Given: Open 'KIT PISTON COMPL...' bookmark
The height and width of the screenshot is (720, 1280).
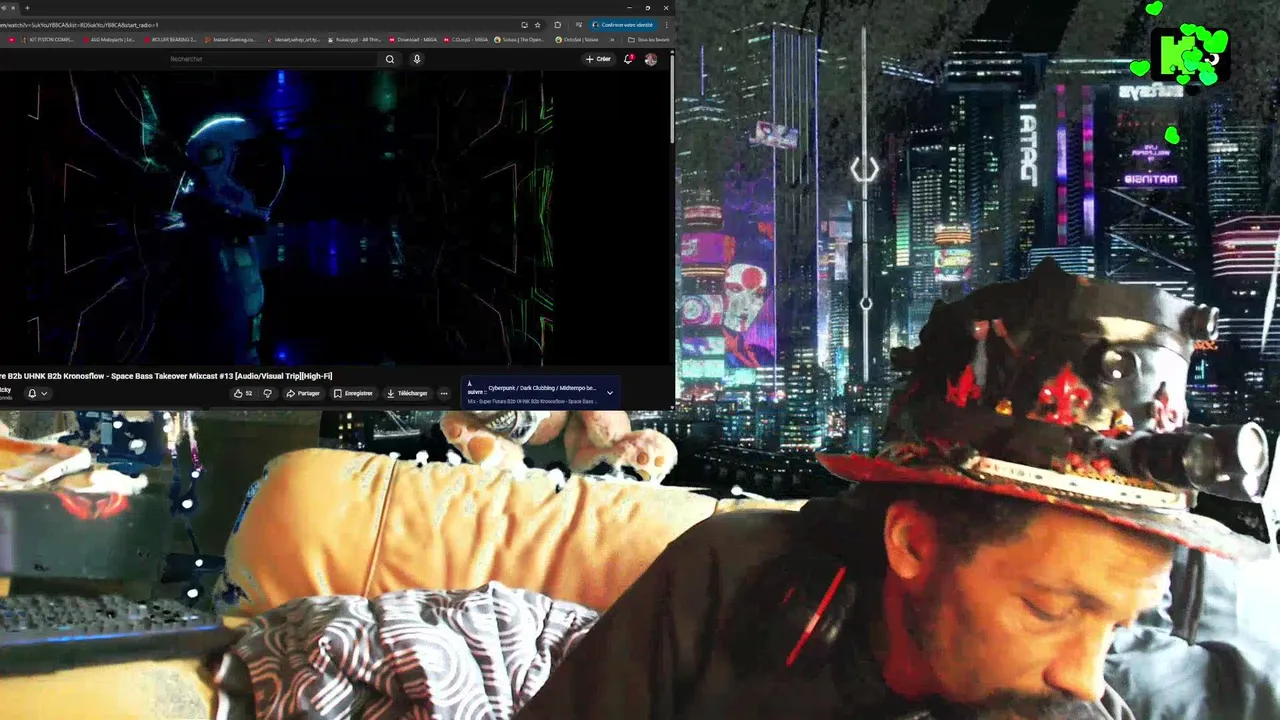Looking at the screenshot, I should click(48, 40).
